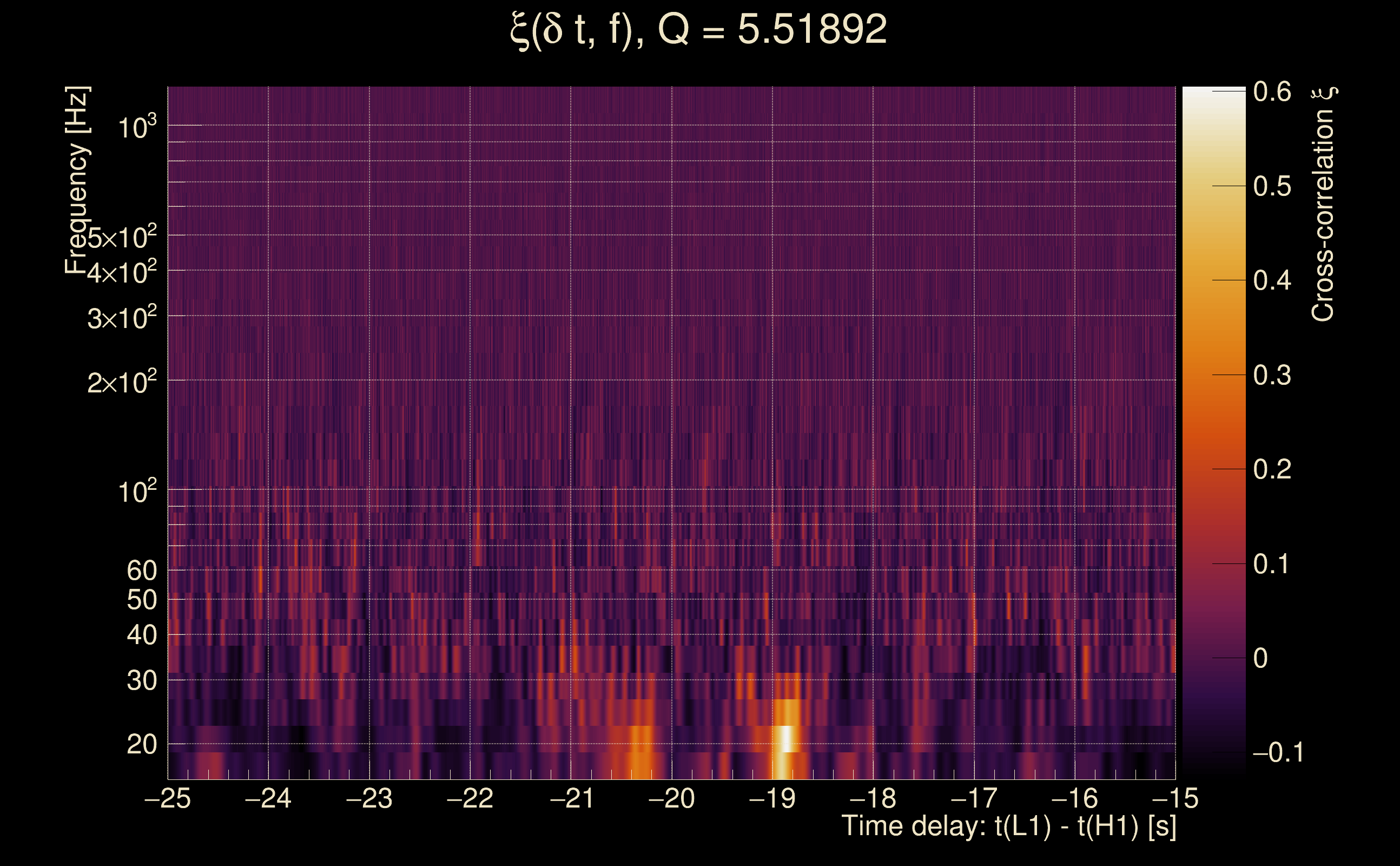Click the -17 tick label on x-axis

(x=974, y=799)
